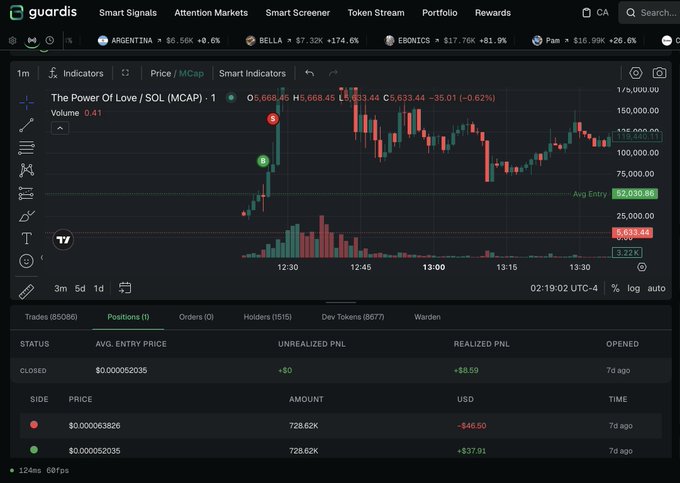This screenshot has height=483, width=680.
Task: Focus the Search field
Action: click(649, 13)
